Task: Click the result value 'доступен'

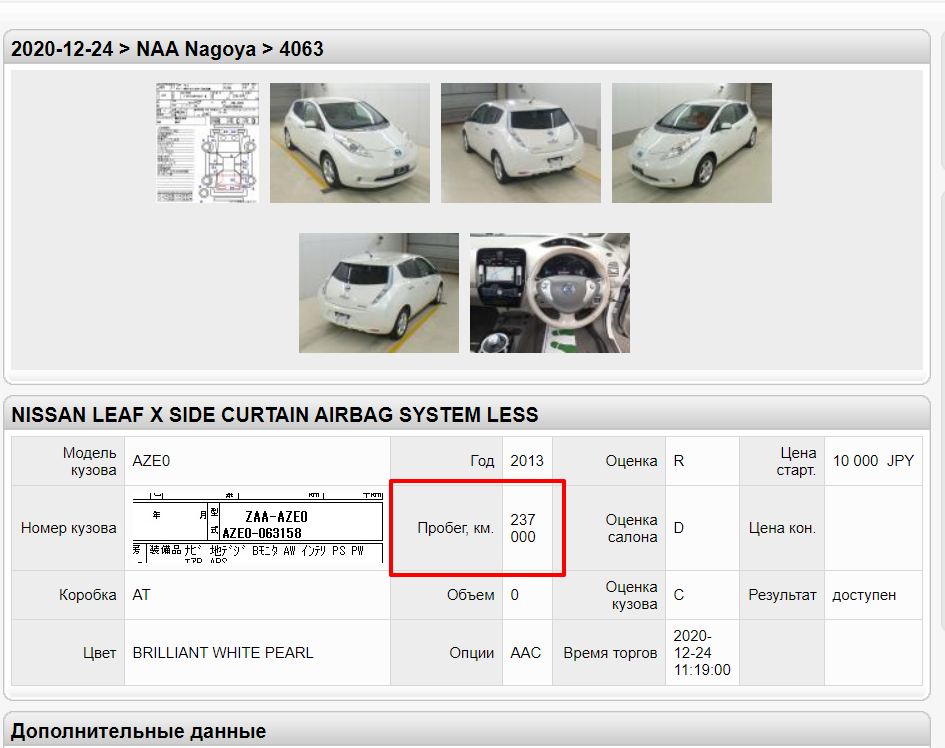Action: 864,596
